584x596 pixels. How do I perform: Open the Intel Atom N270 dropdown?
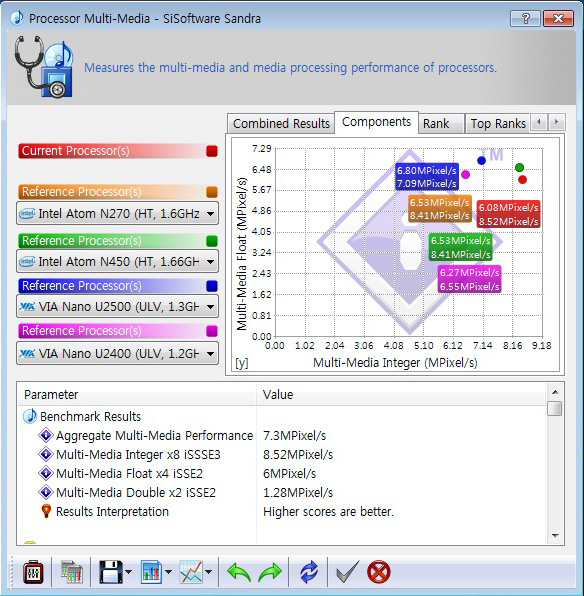click(x=117, y=214)
